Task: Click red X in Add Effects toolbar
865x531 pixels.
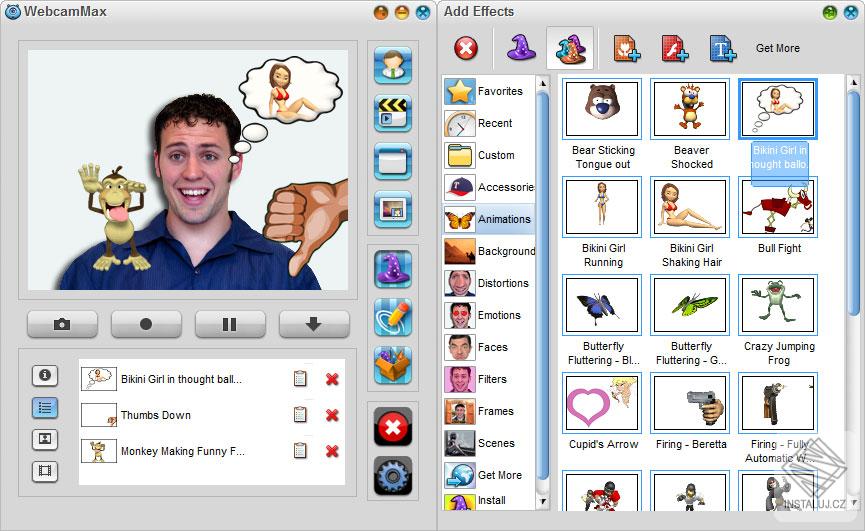Action: tap(466, 48)
